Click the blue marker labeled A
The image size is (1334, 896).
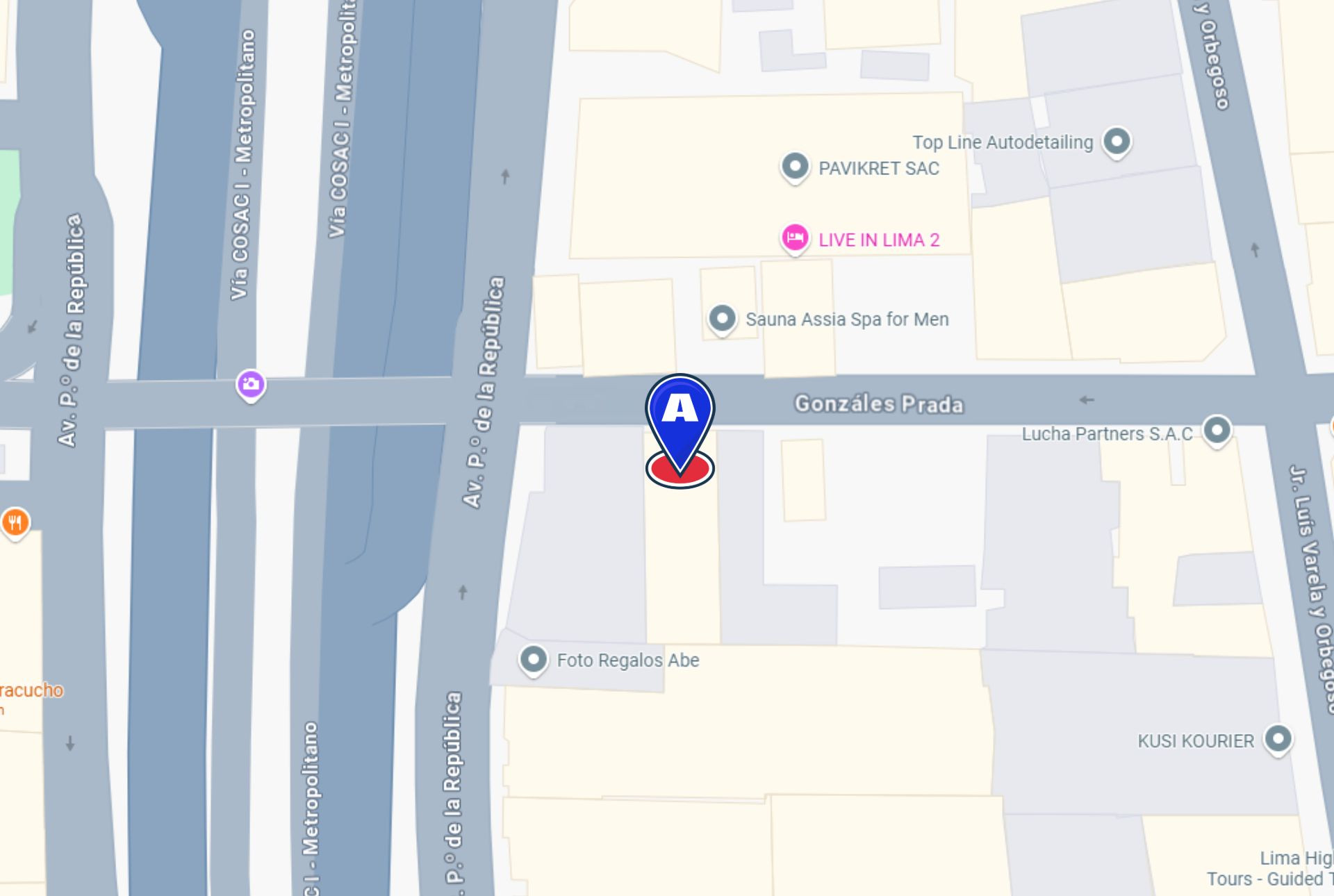[680, 417]
